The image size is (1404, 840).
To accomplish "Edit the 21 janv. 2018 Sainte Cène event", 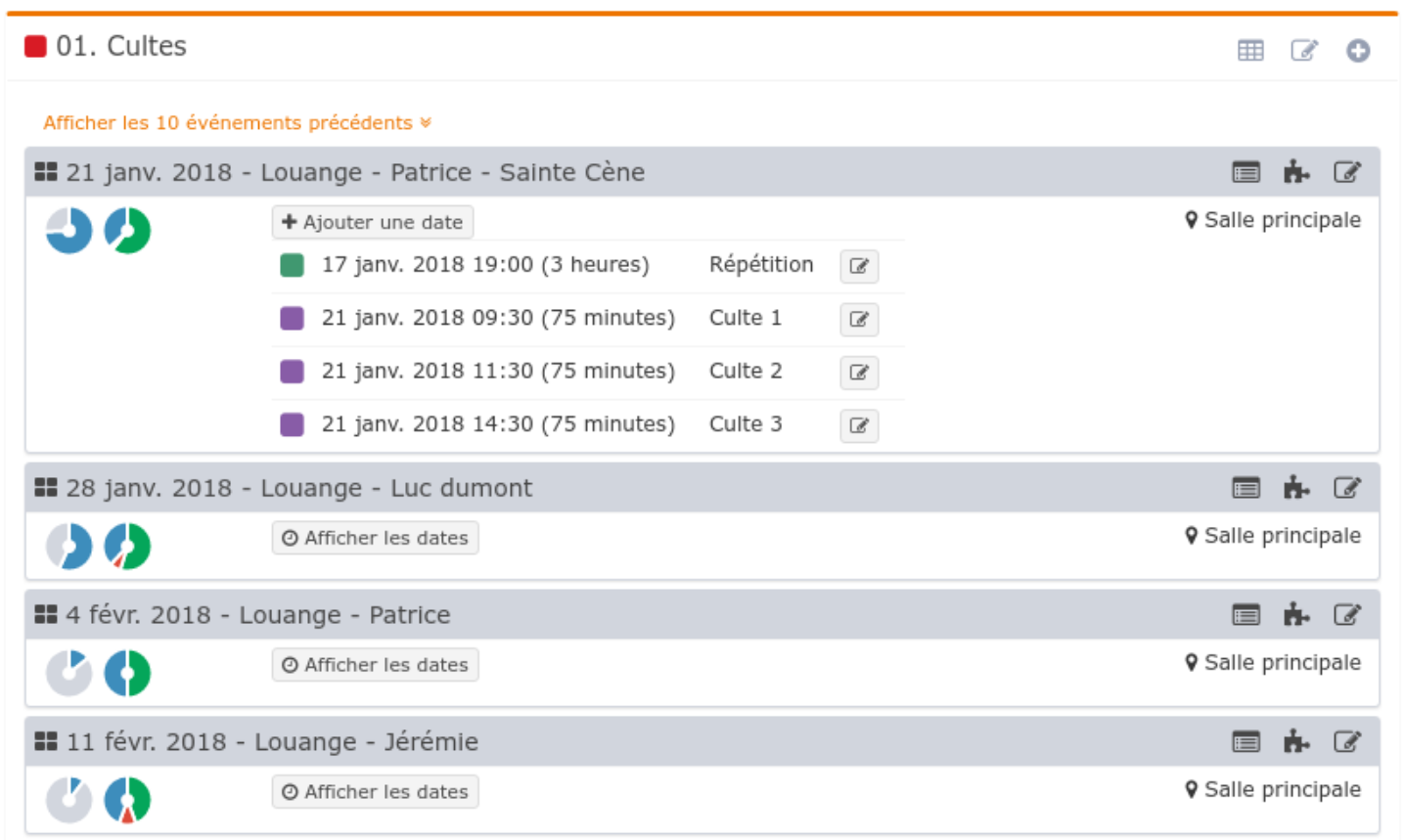I will click(x=1347, y=173).
